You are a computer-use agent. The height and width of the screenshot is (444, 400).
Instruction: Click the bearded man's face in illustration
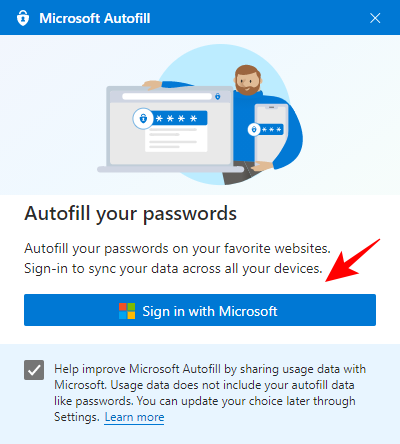pos(247,80)
